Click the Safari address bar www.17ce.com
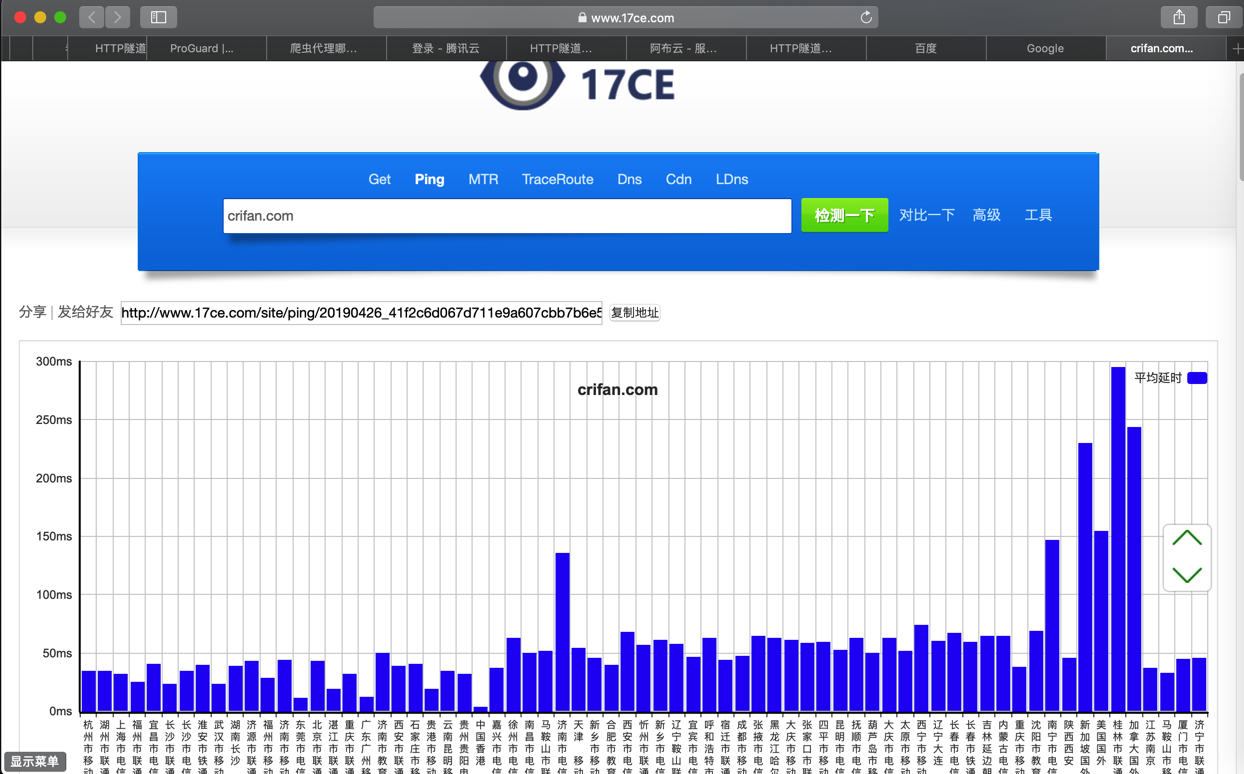This screenshot has width=1244, height=774. coord(626,17)
